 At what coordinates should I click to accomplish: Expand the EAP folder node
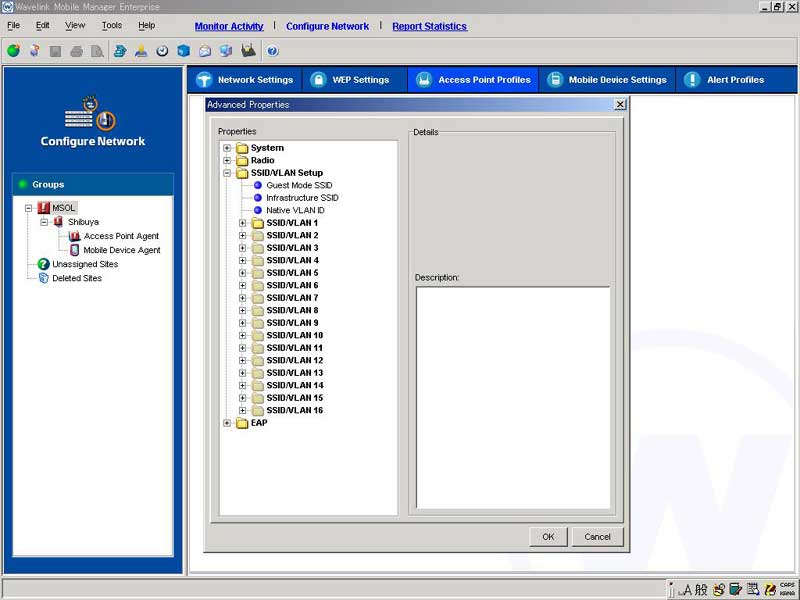pyautogui.click(x=227, y=423)
